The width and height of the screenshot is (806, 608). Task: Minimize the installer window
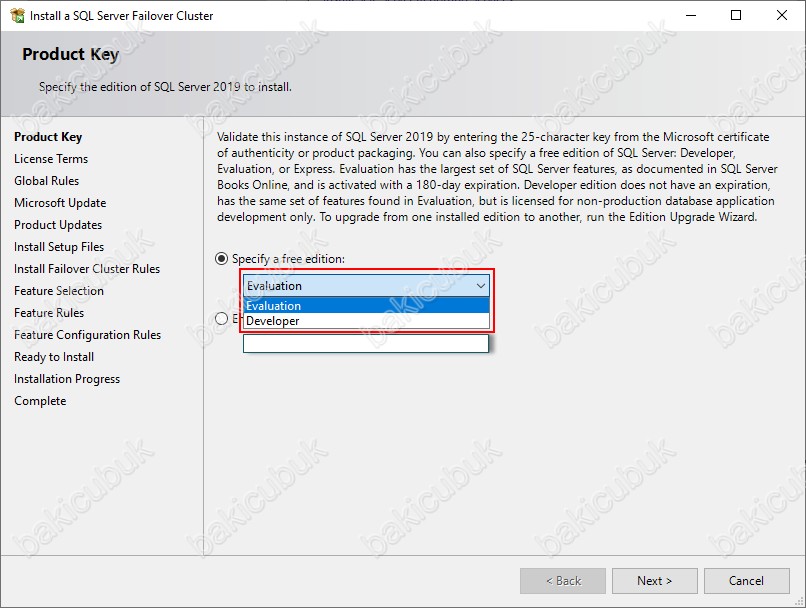[x=691, y=15]
